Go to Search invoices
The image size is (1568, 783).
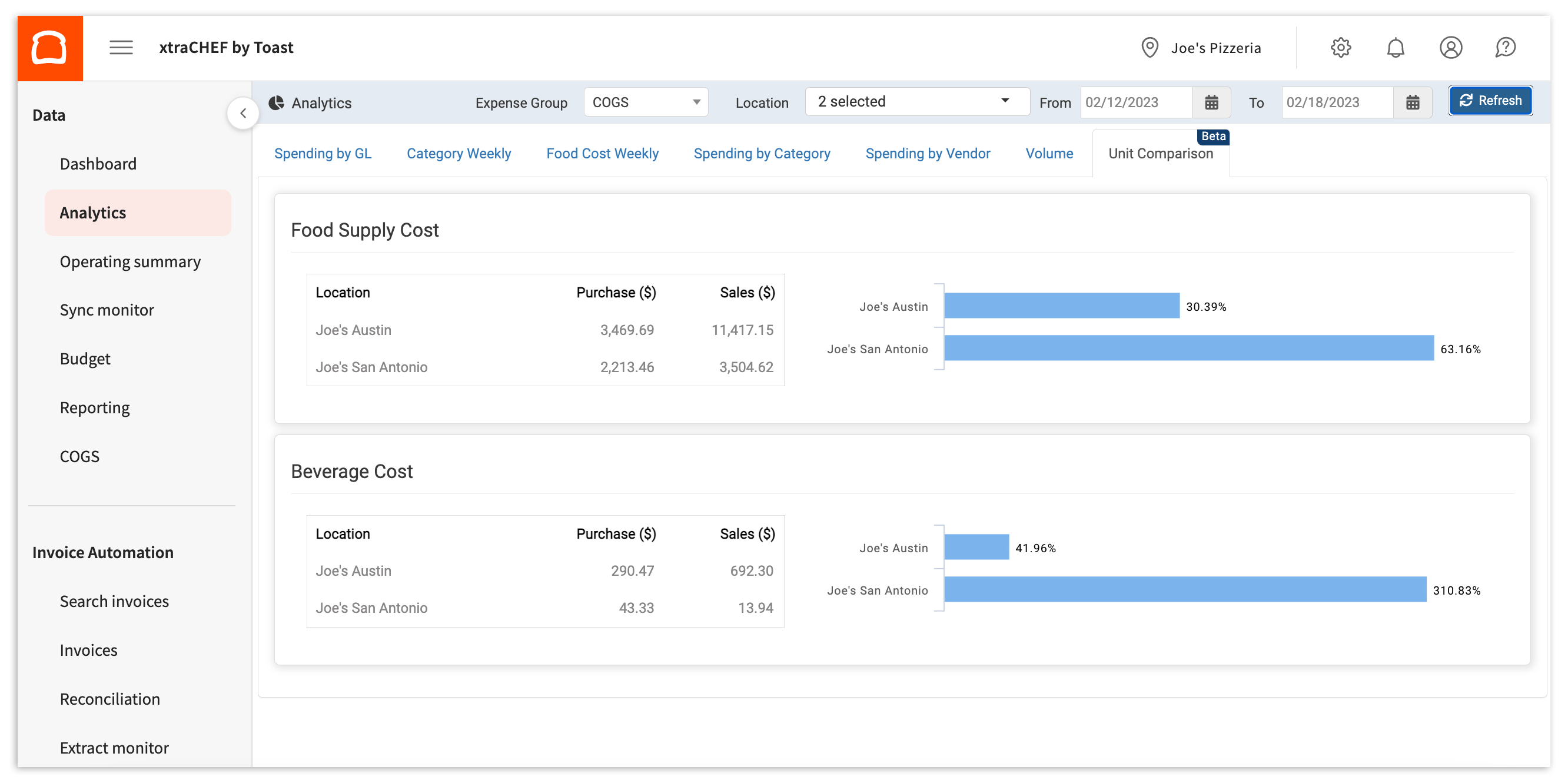(114, 601)
